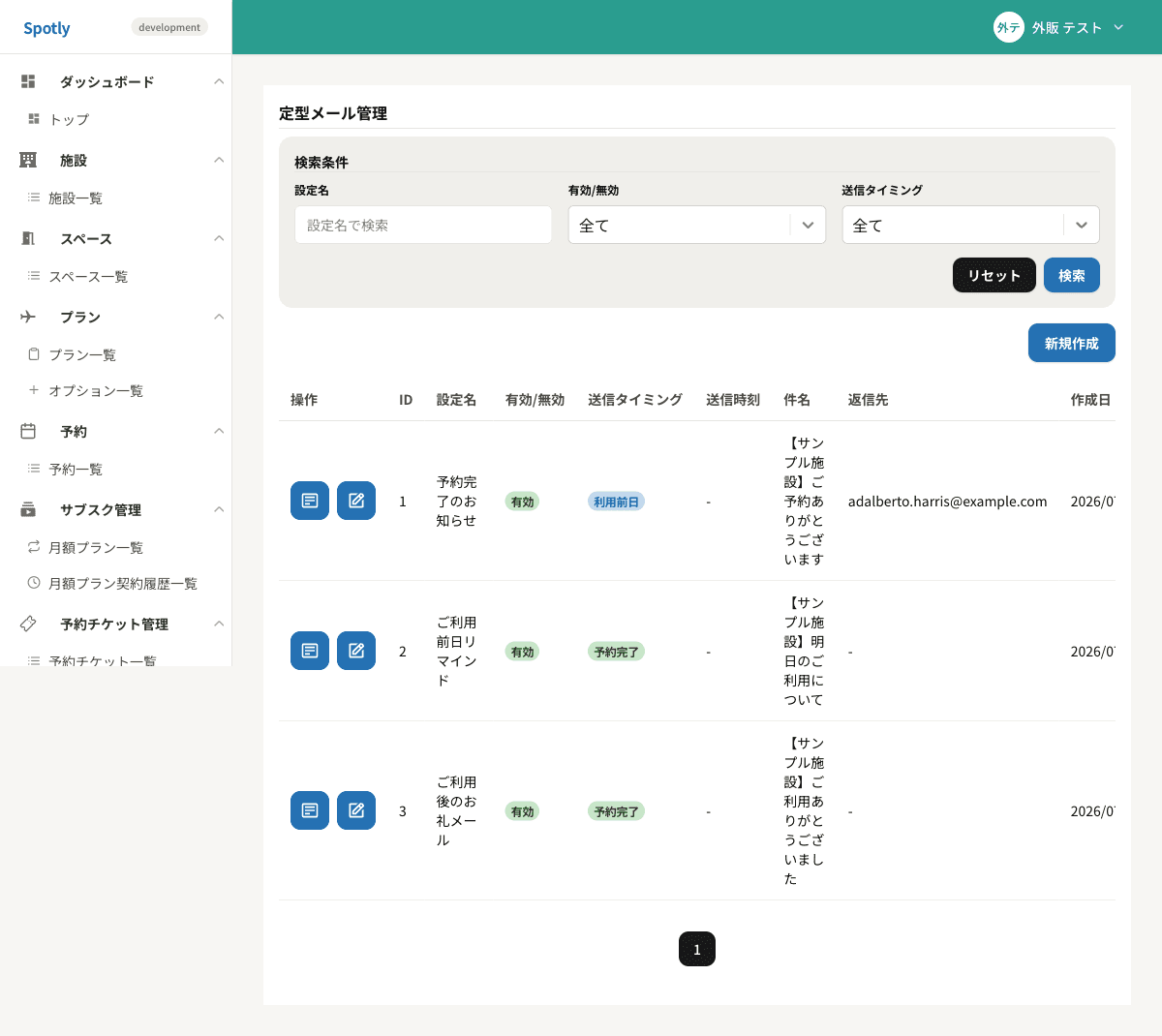Click the プラン airplane icon
This screenshot has height=1036, width=1162.
tap(28, 317)
